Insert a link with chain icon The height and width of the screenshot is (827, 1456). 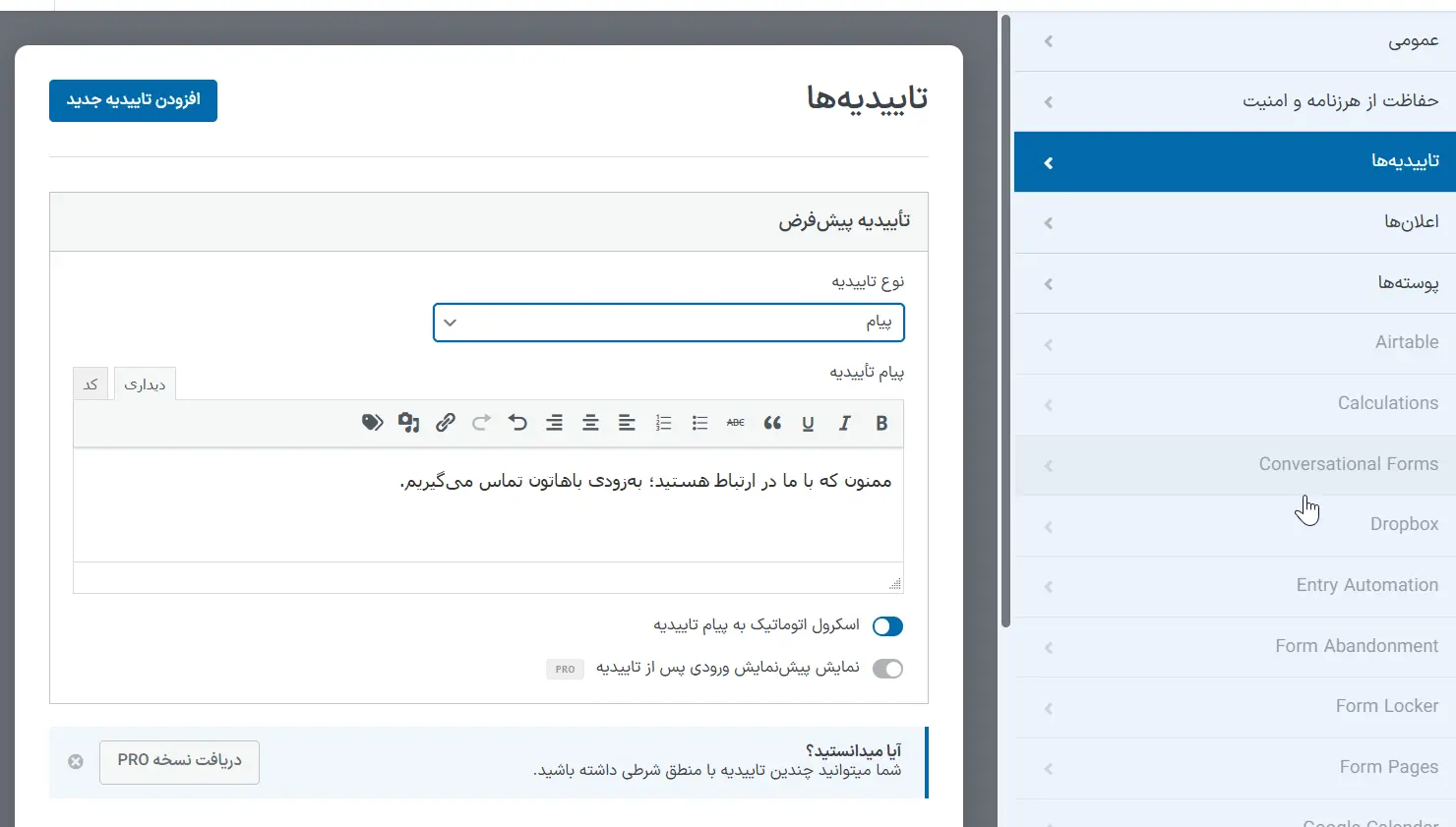point(446,423)
